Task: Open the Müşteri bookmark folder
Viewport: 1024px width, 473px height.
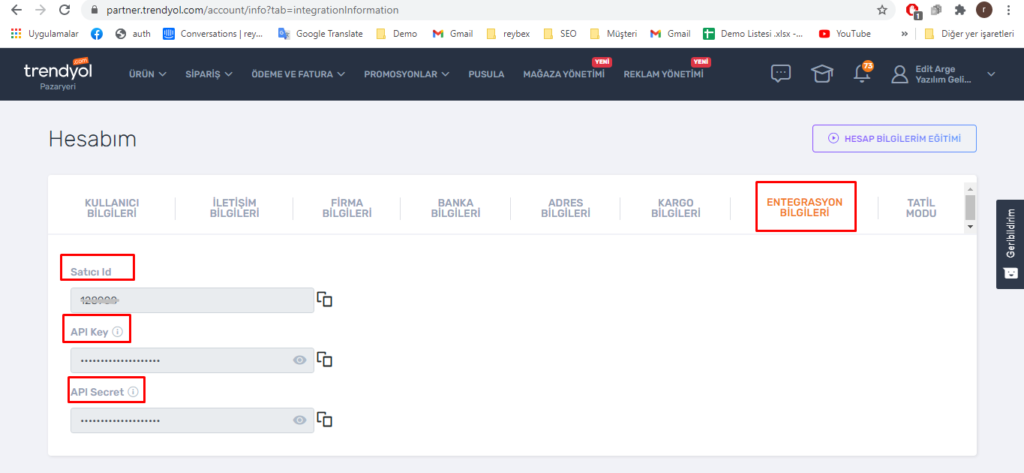Action: click(613, 33)
